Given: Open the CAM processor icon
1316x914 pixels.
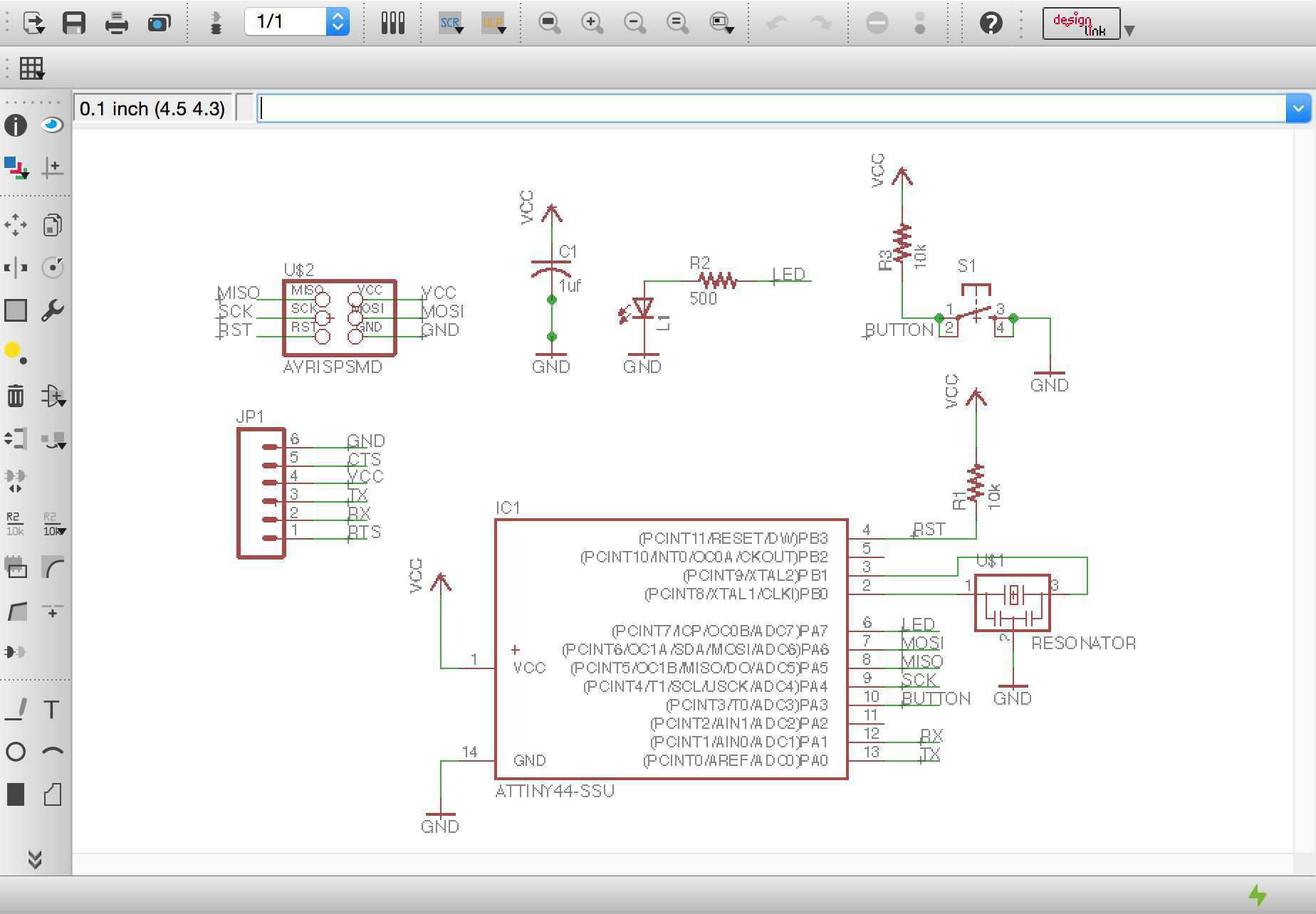Looking at the screenshot, I should point(159,23).
